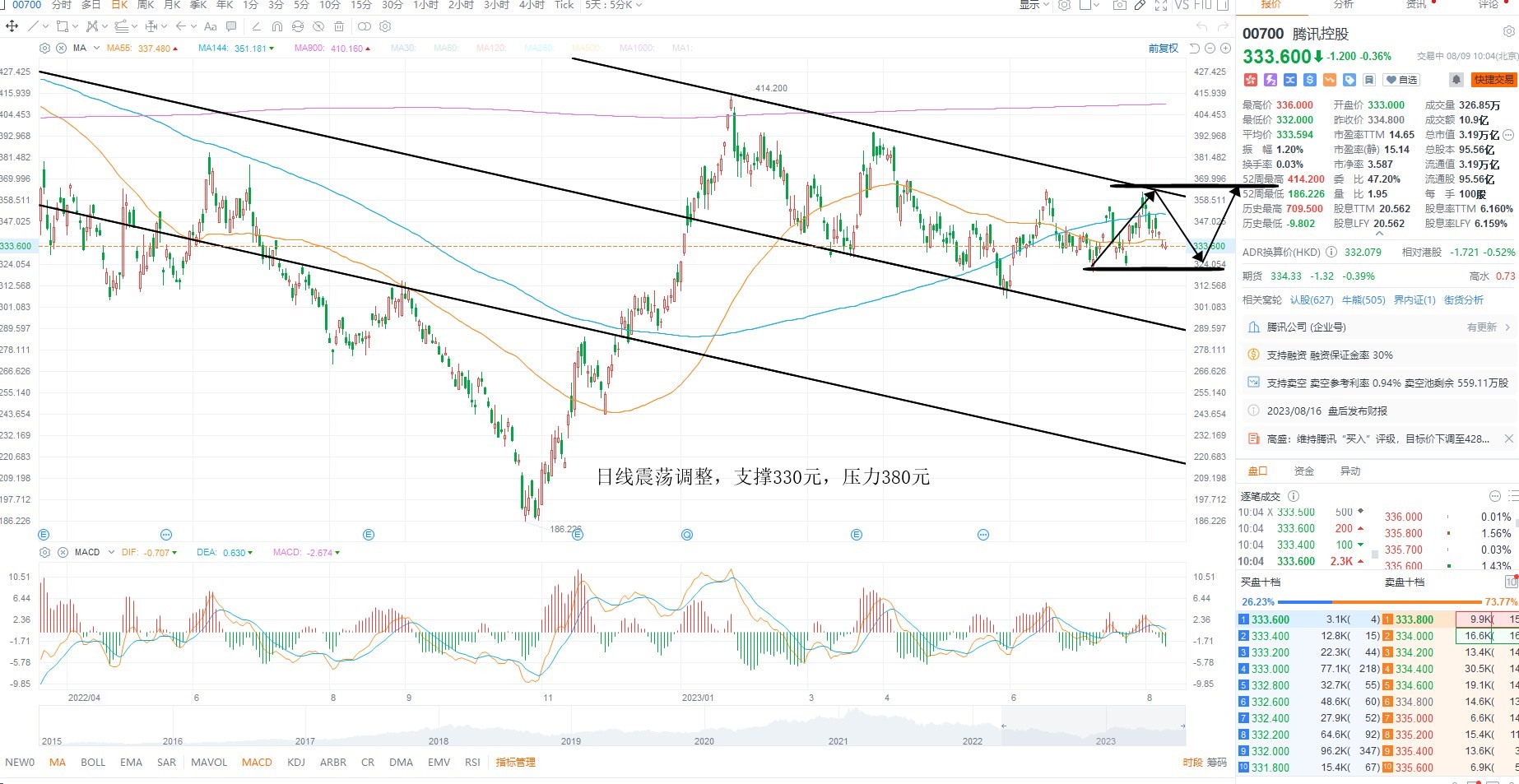Expand the rectangle shape tool options arrow

[74, 26]
